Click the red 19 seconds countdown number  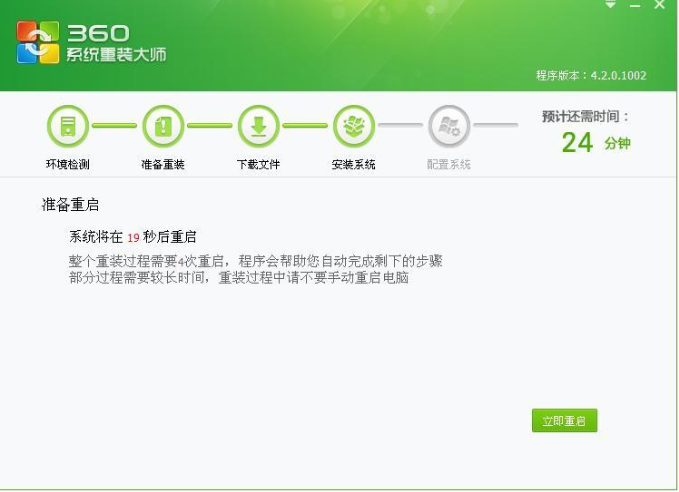tap(133, 238)
